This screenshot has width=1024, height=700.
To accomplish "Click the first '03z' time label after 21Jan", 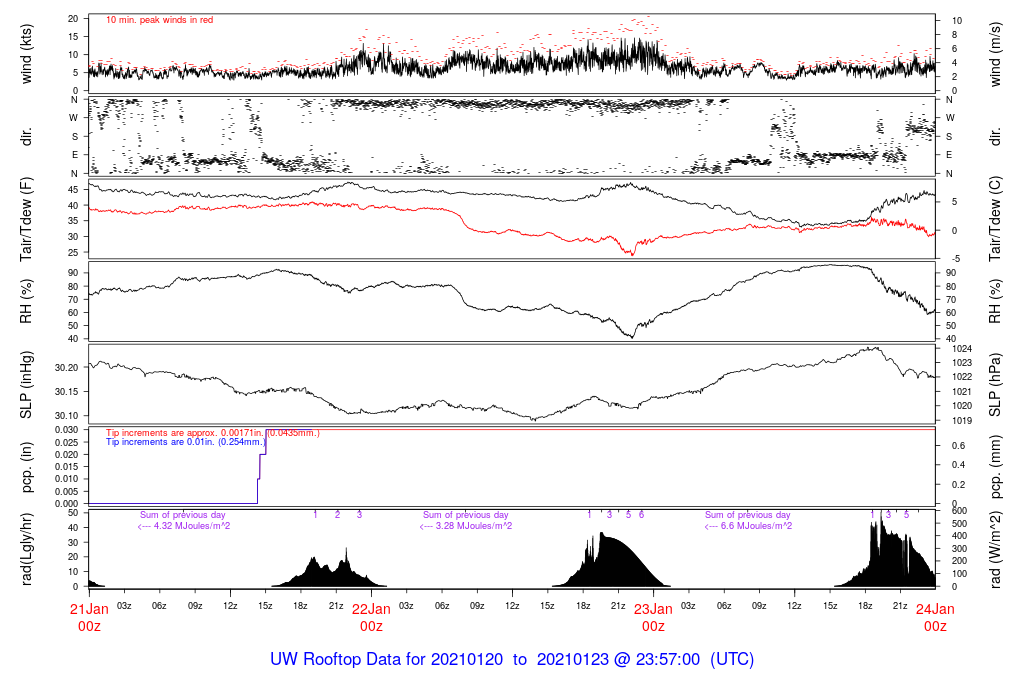I will 124,606.
